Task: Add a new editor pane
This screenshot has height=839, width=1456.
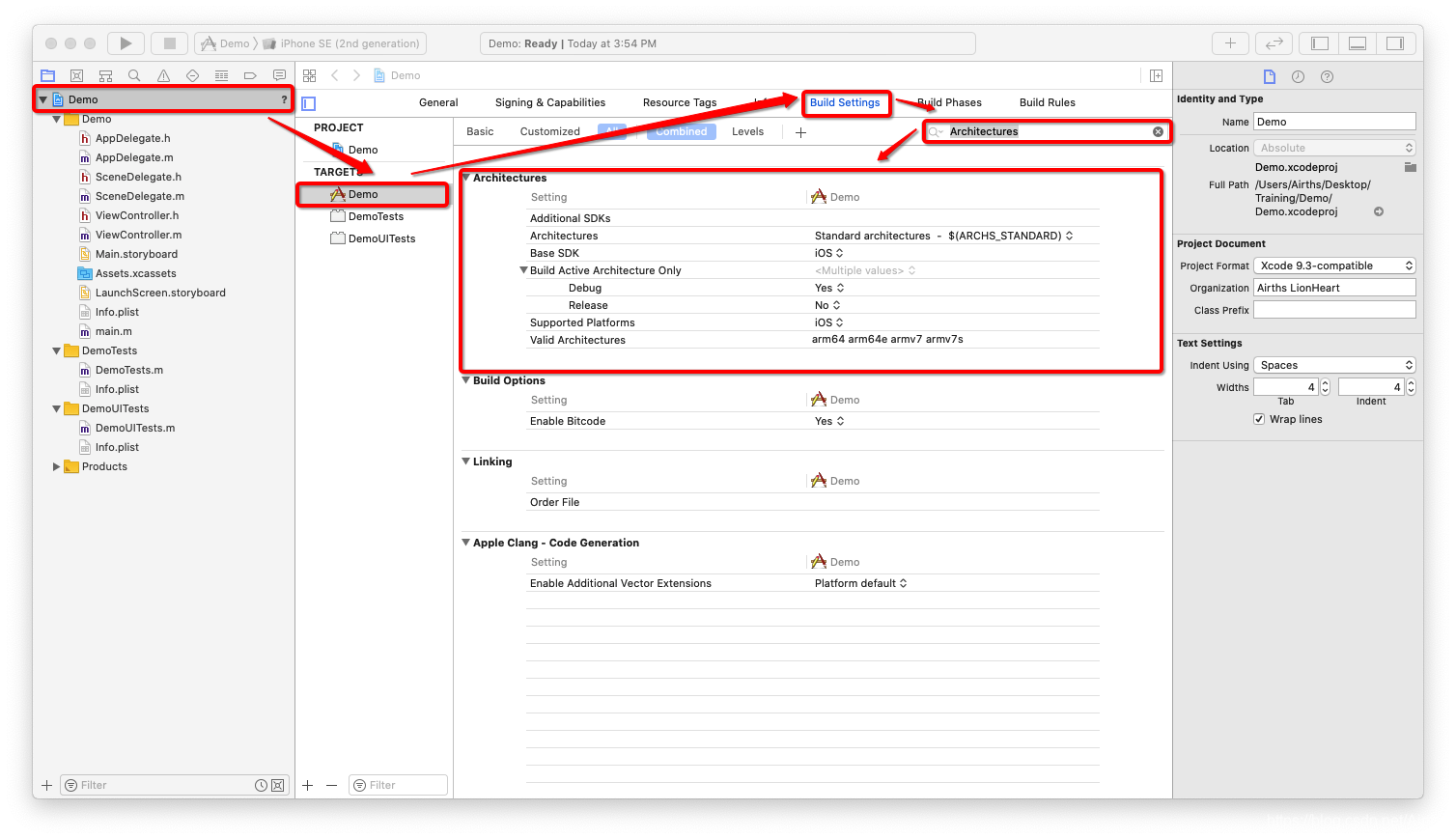Action: (x=1156, y=75)
